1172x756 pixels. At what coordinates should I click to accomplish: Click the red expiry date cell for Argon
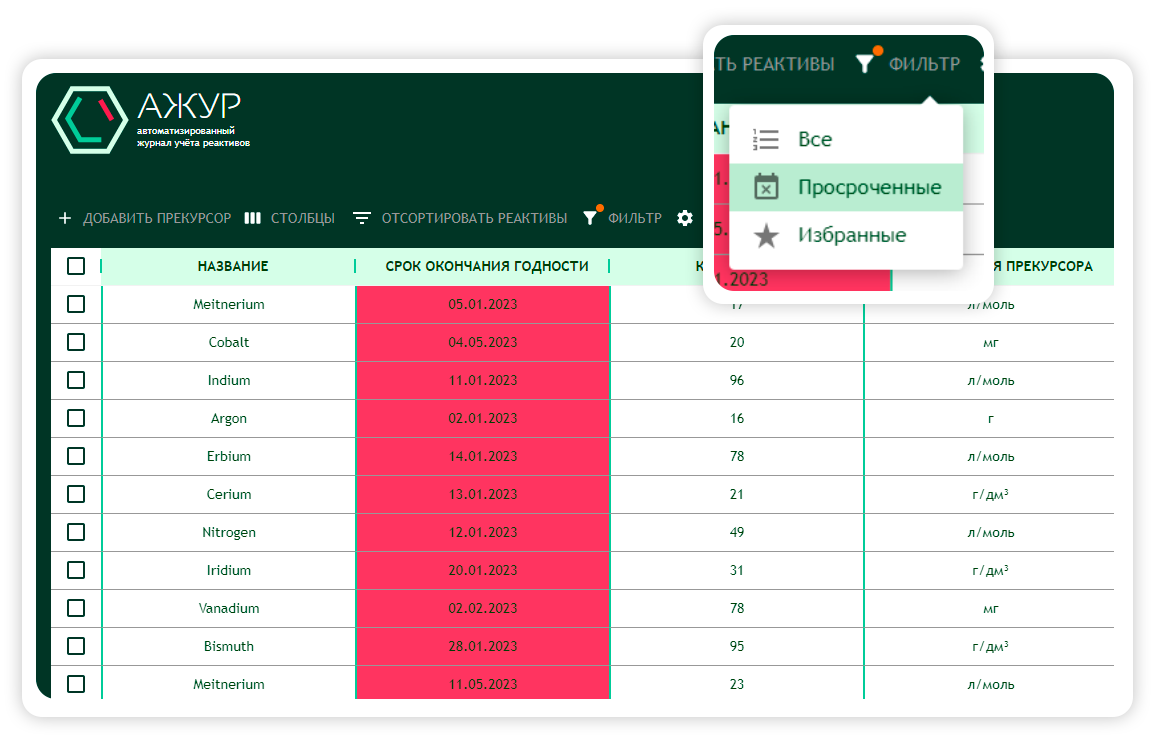[x=483, y=418]
